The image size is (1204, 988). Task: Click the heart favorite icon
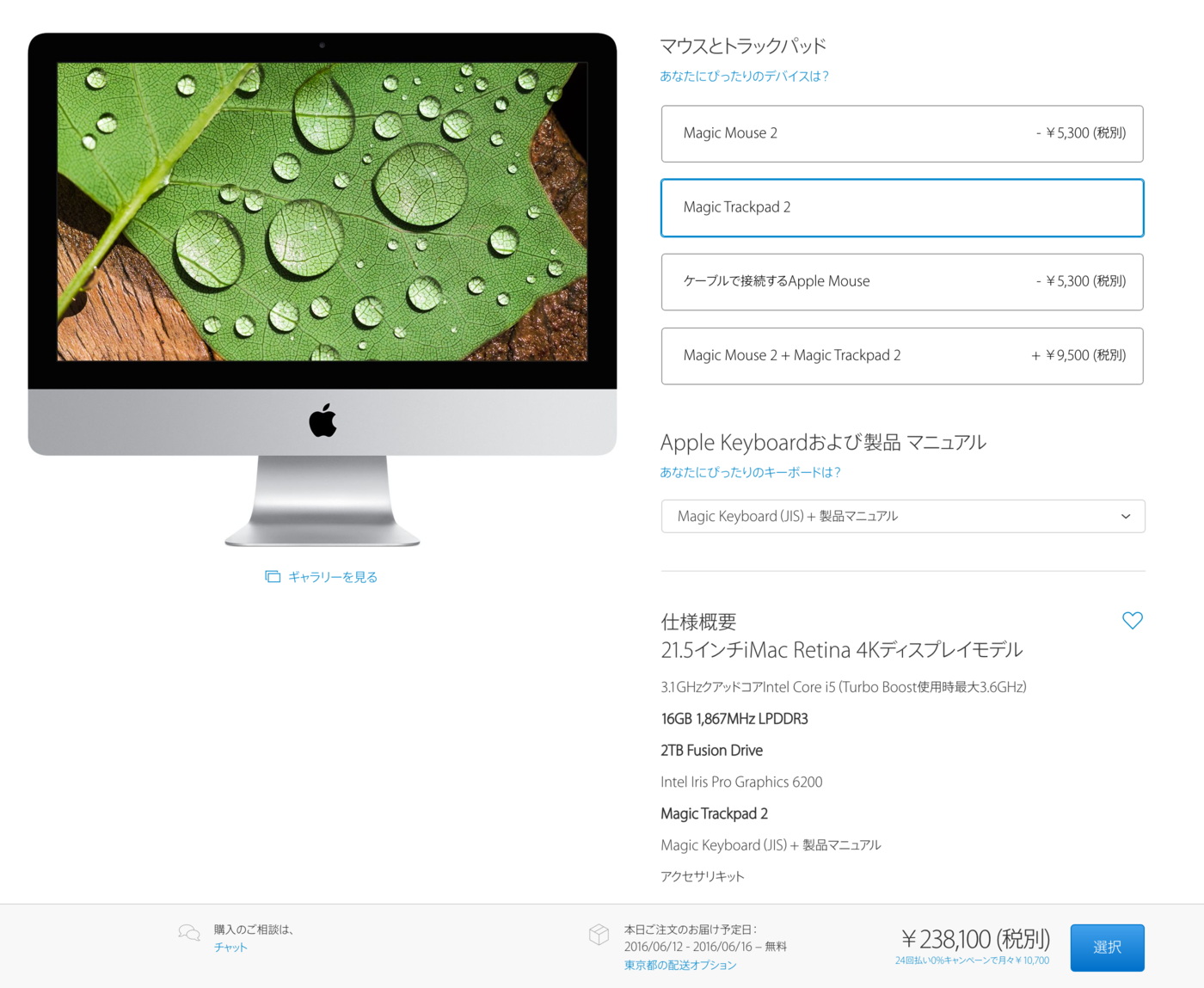click(x=1133, y=620)
